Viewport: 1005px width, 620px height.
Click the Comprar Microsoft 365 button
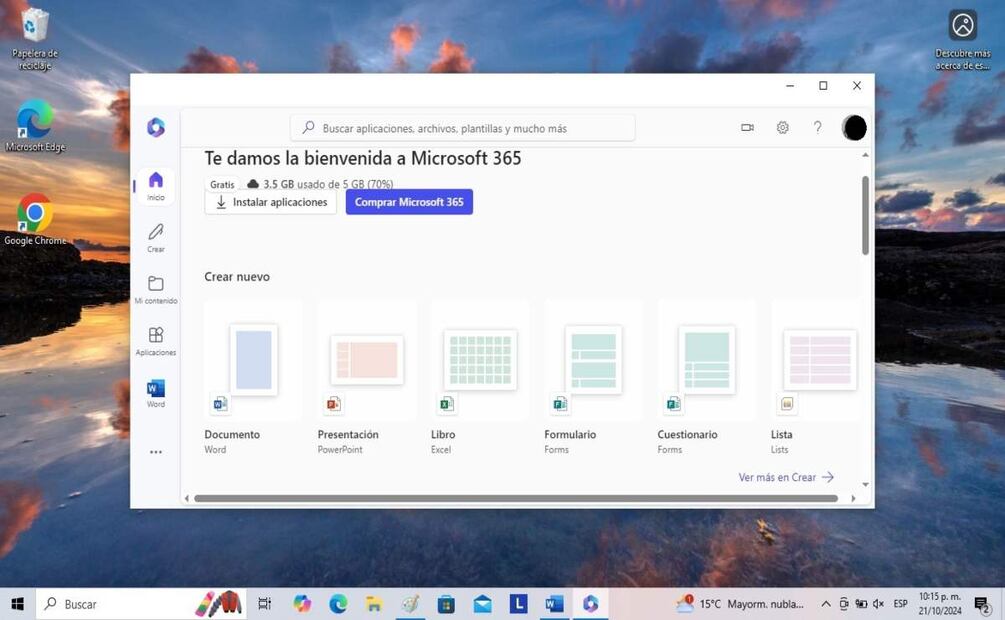point(409,202)
